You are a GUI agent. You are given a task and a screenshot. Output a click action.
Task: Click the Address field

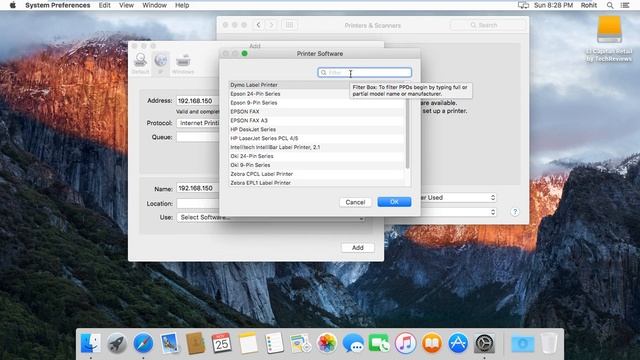click(x=198, y=101)
